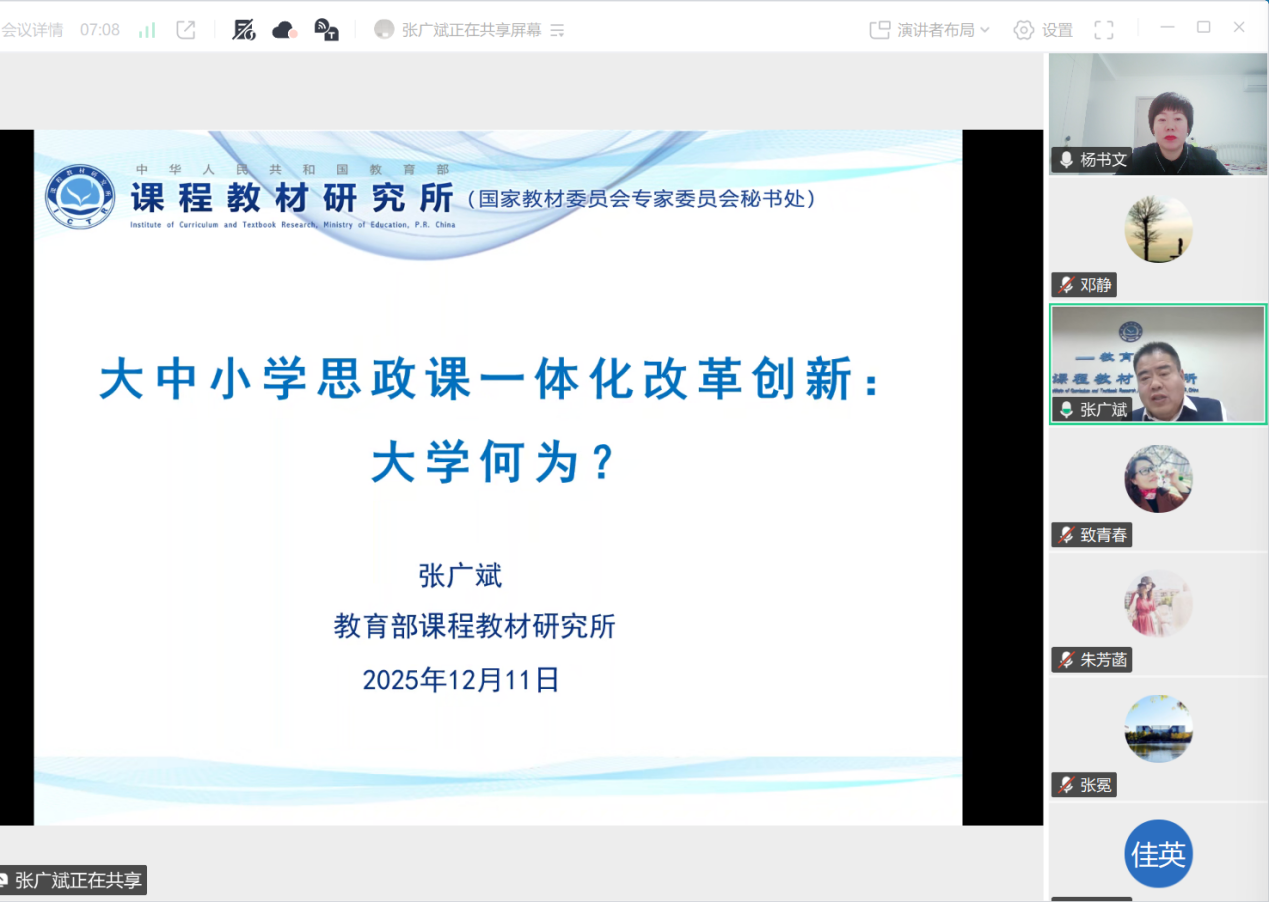
Task: Click the muted mic icon beside 致青春
Action: click(x=1066, y=535)
